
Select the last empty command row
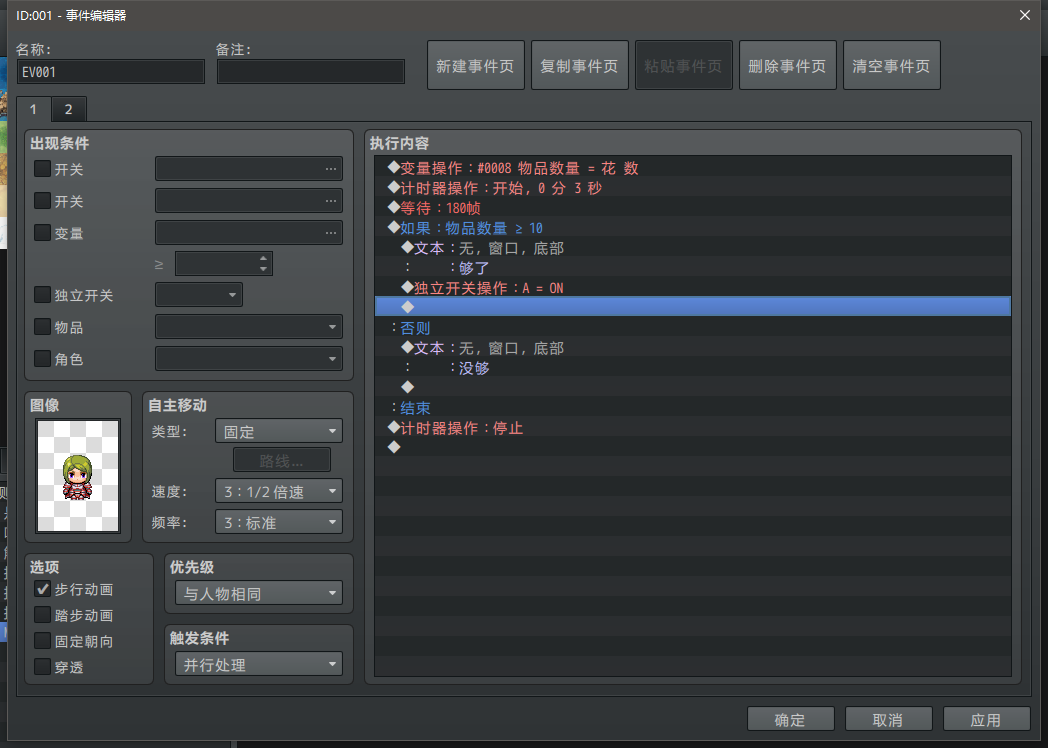pyautogui.click(x=693, y=447)
